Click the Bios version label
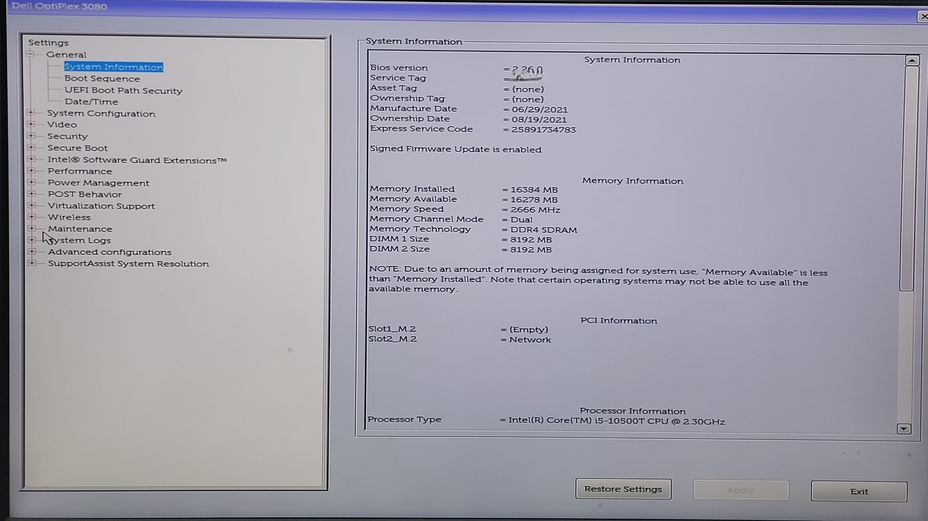This screenshot has height=521, width=928. tap(399, 68)
